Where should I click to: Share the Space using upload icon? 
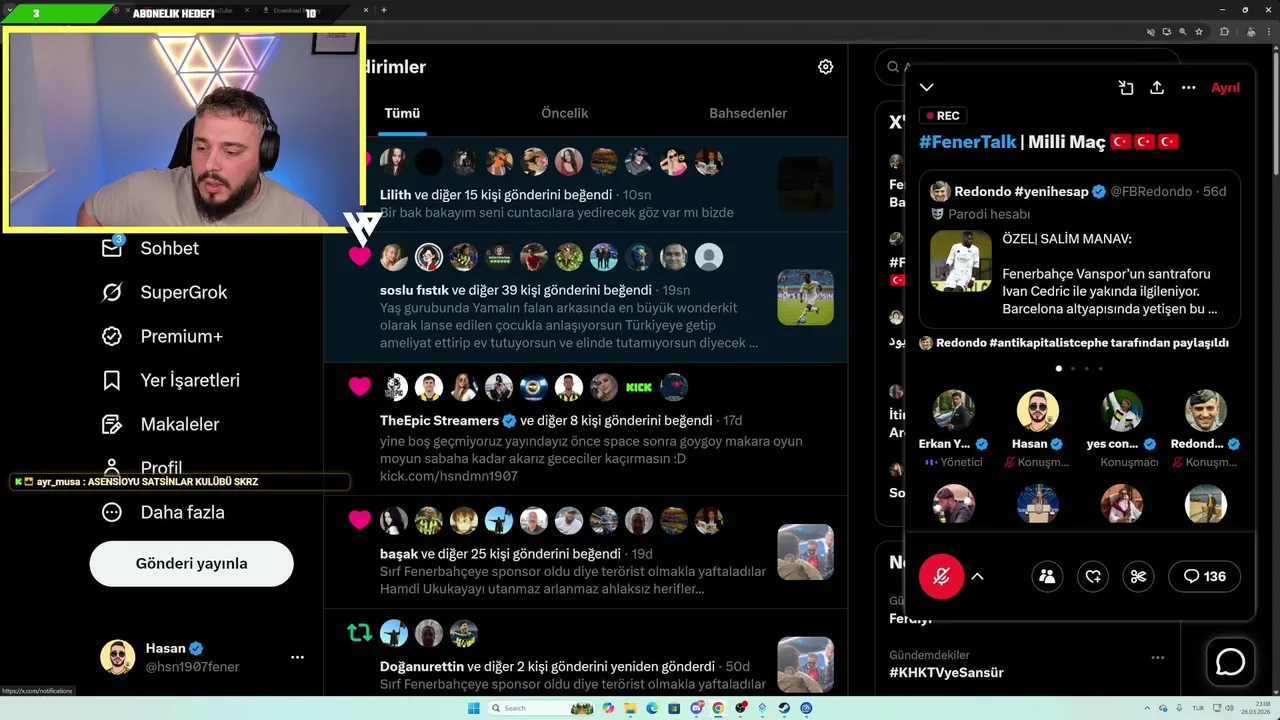(x=1157, y=88)
